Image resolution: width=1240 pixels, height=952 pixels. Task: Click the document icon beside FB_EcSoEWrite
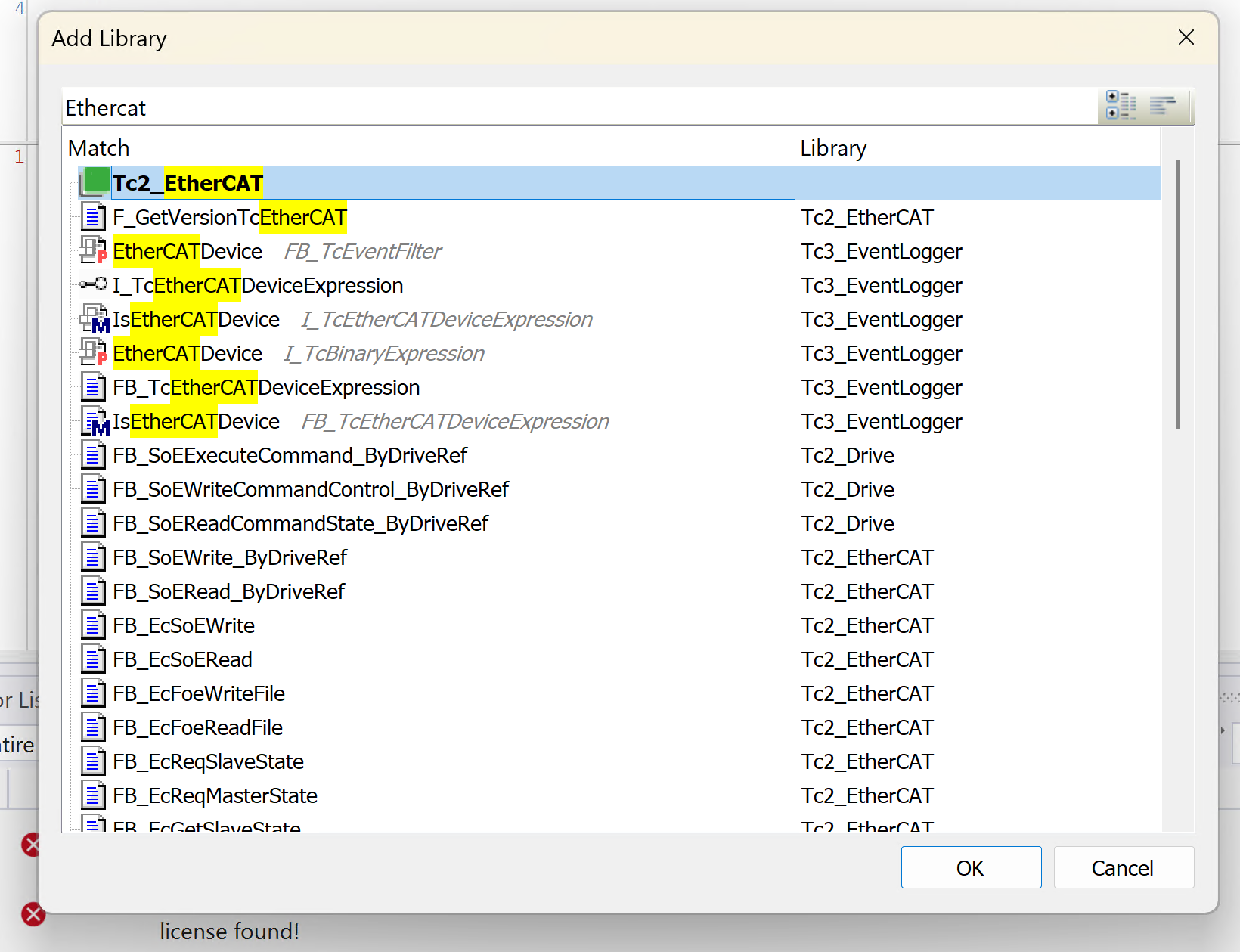pyautogui.click(x=93, y=625)
